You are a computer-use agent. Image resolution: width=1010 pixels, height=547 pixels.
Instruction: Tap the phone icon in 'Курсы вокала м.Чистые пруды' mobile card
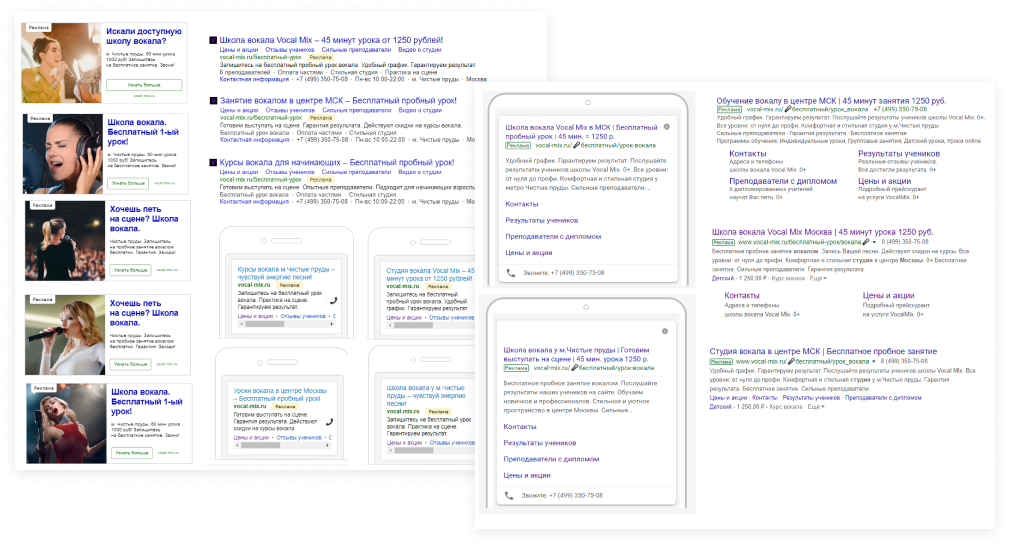pos(333,300)
